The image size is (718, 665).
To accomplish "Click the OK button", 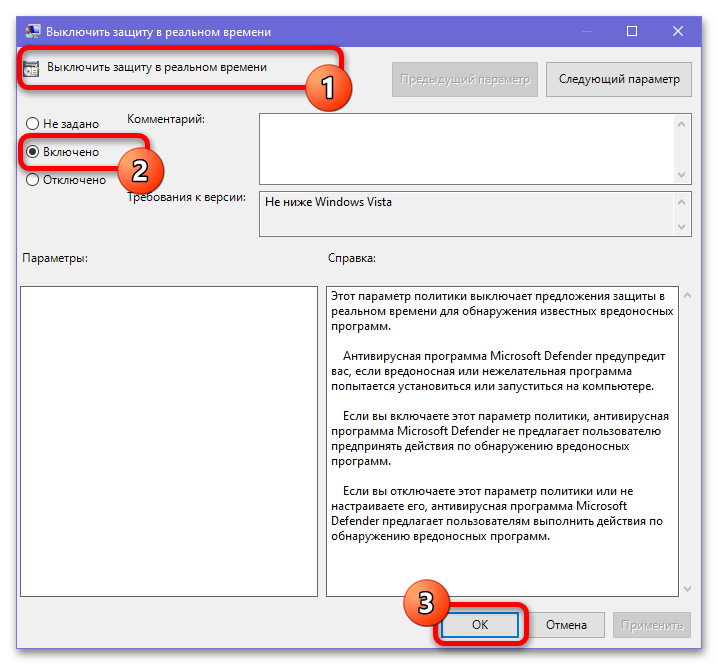I will 479,625.
